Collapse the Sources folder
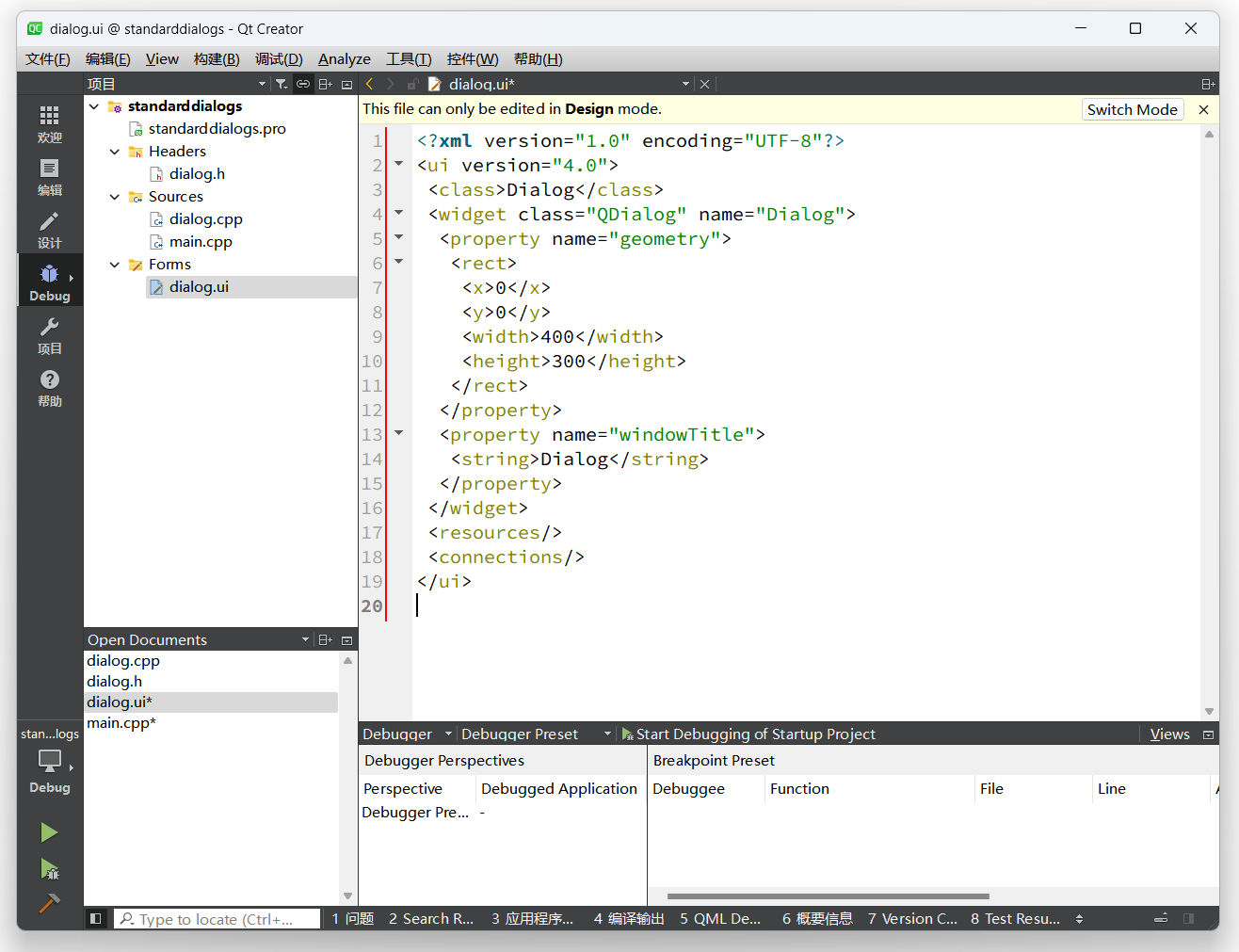1239x952 pixels. [x=115, y=197]
